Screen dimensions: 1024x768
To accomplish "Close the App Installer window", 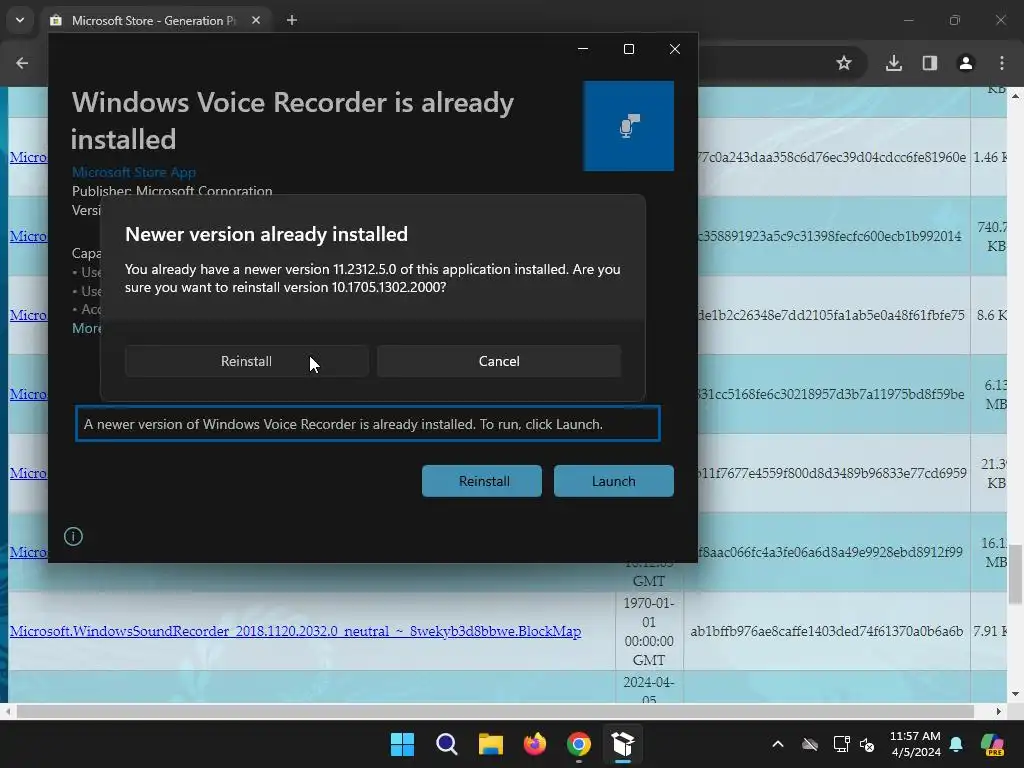I will point(675,49).
